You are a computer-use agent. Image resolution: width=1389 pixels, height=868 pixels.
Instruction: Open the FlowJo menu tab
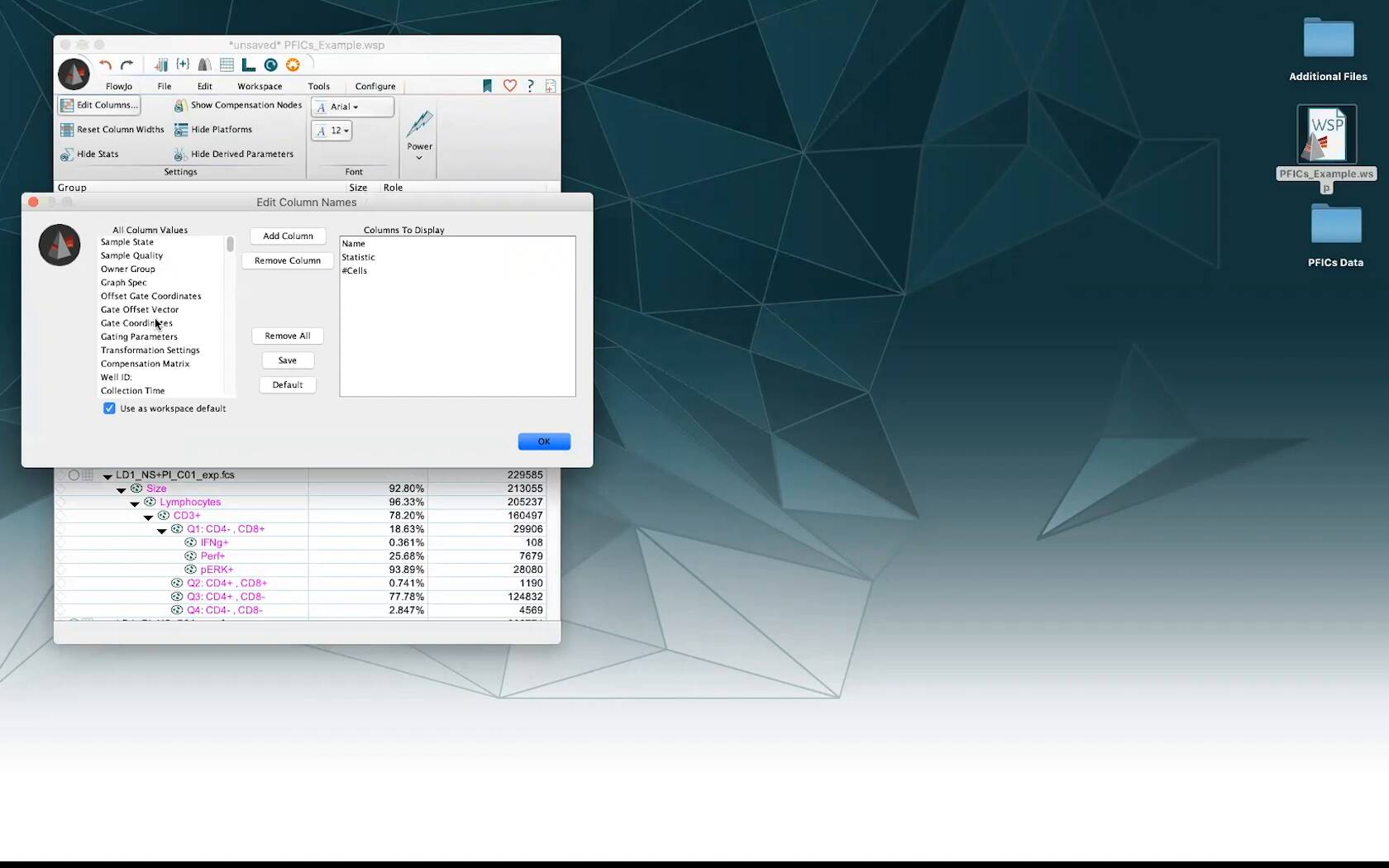click(x=119, y=86)
